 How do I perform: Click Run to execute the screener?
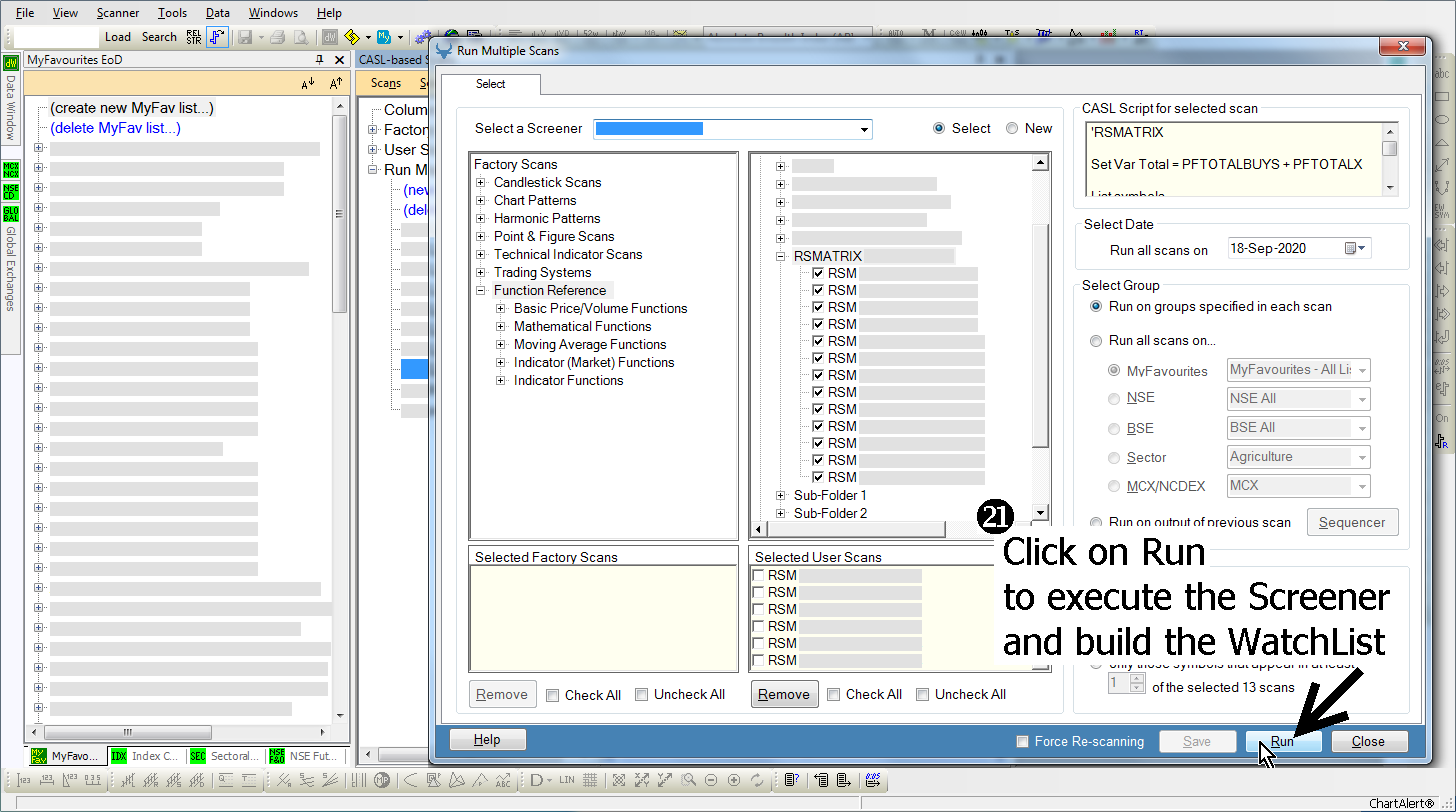tap(1283, 741)
